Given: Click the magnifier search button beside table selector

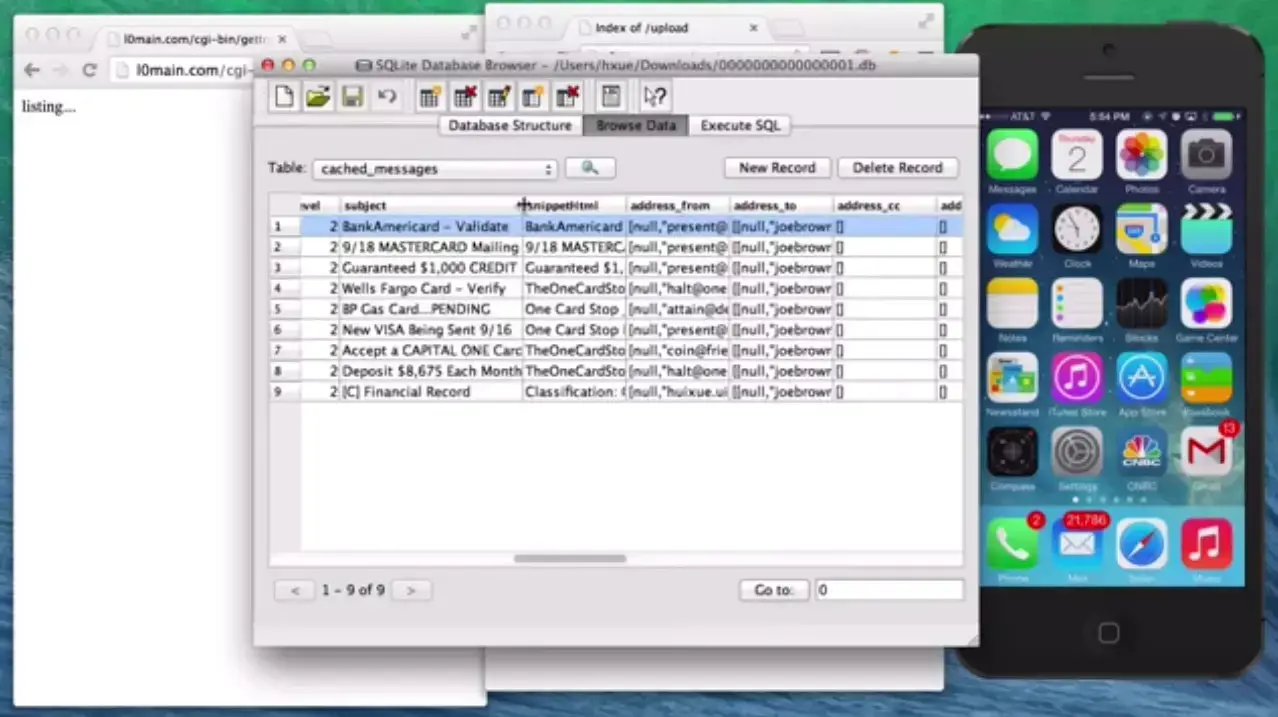Looking at the screenshot, I should pos(590,168).
